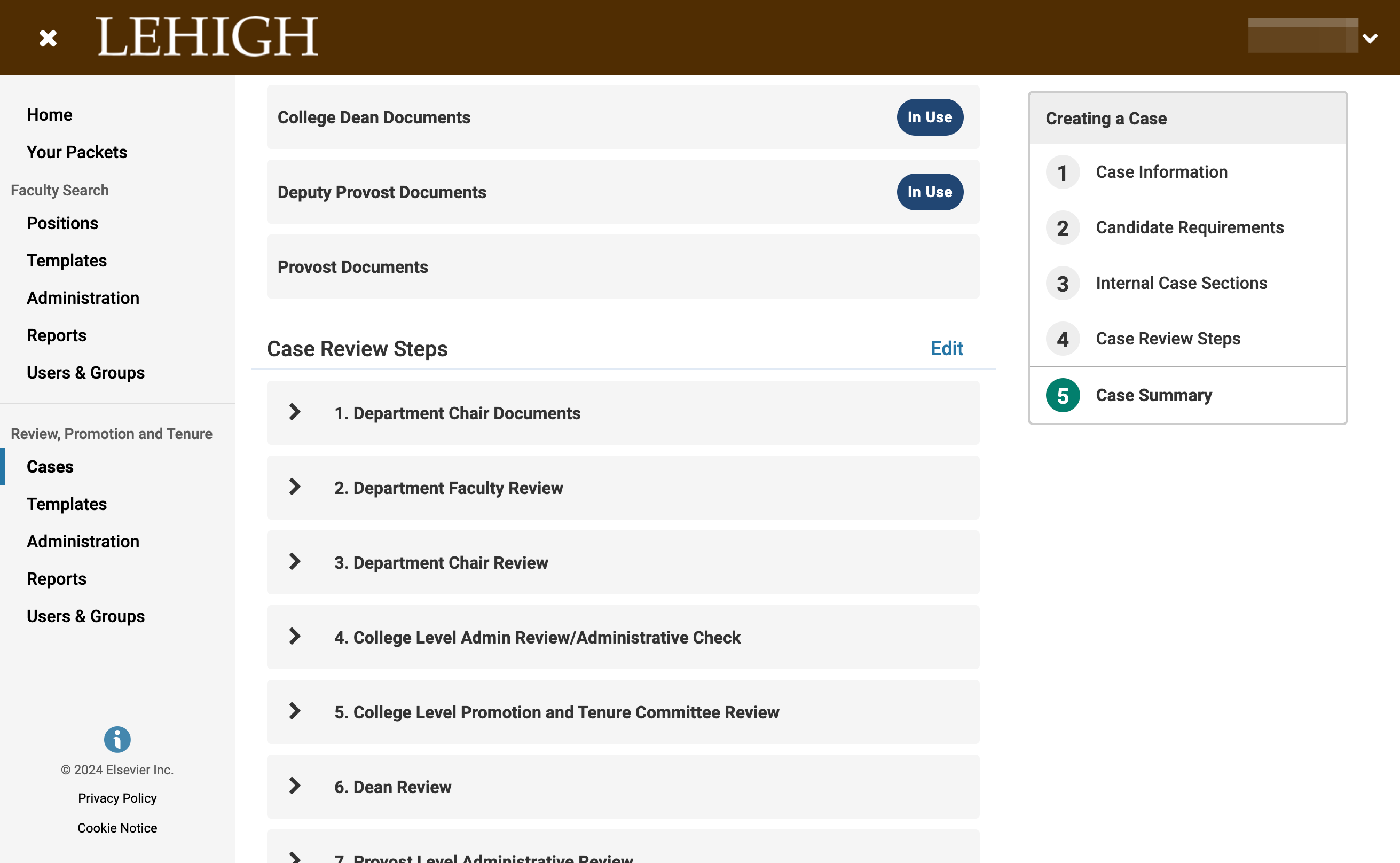Go to step 1 Case Information
The width and height of the screenshot is (1400, 863).
tap(1161, 172)
